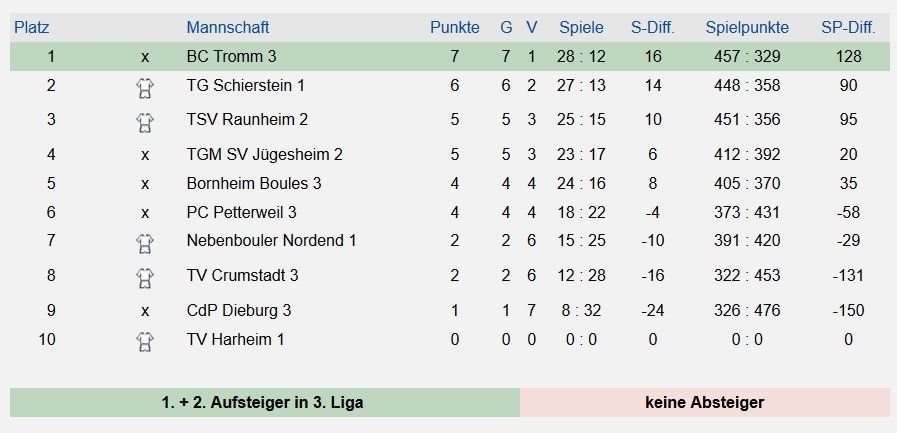Click jersey icon beside TV Harheim 1

(145, 342)
